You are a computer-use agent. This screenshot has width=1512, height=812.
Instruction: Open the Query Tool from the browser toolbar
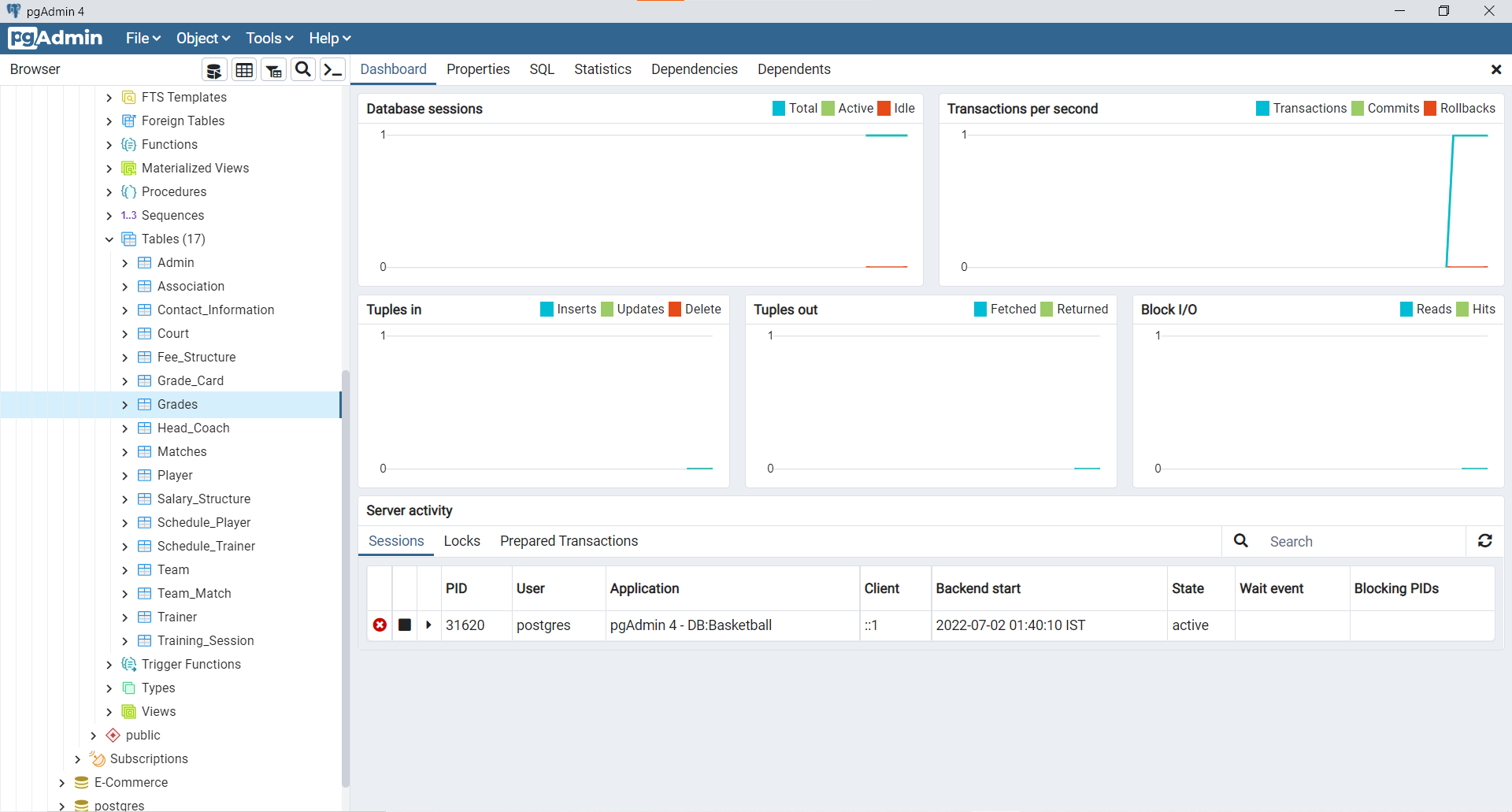point(213,69)
